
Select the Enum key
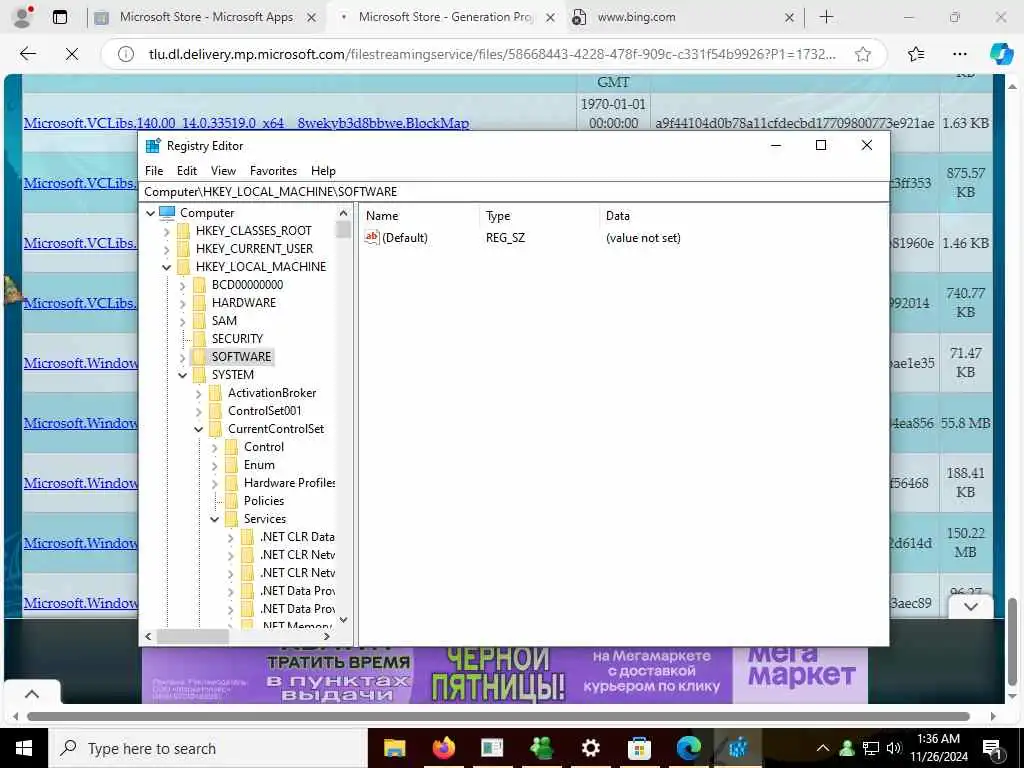click(x=259, y=465)
